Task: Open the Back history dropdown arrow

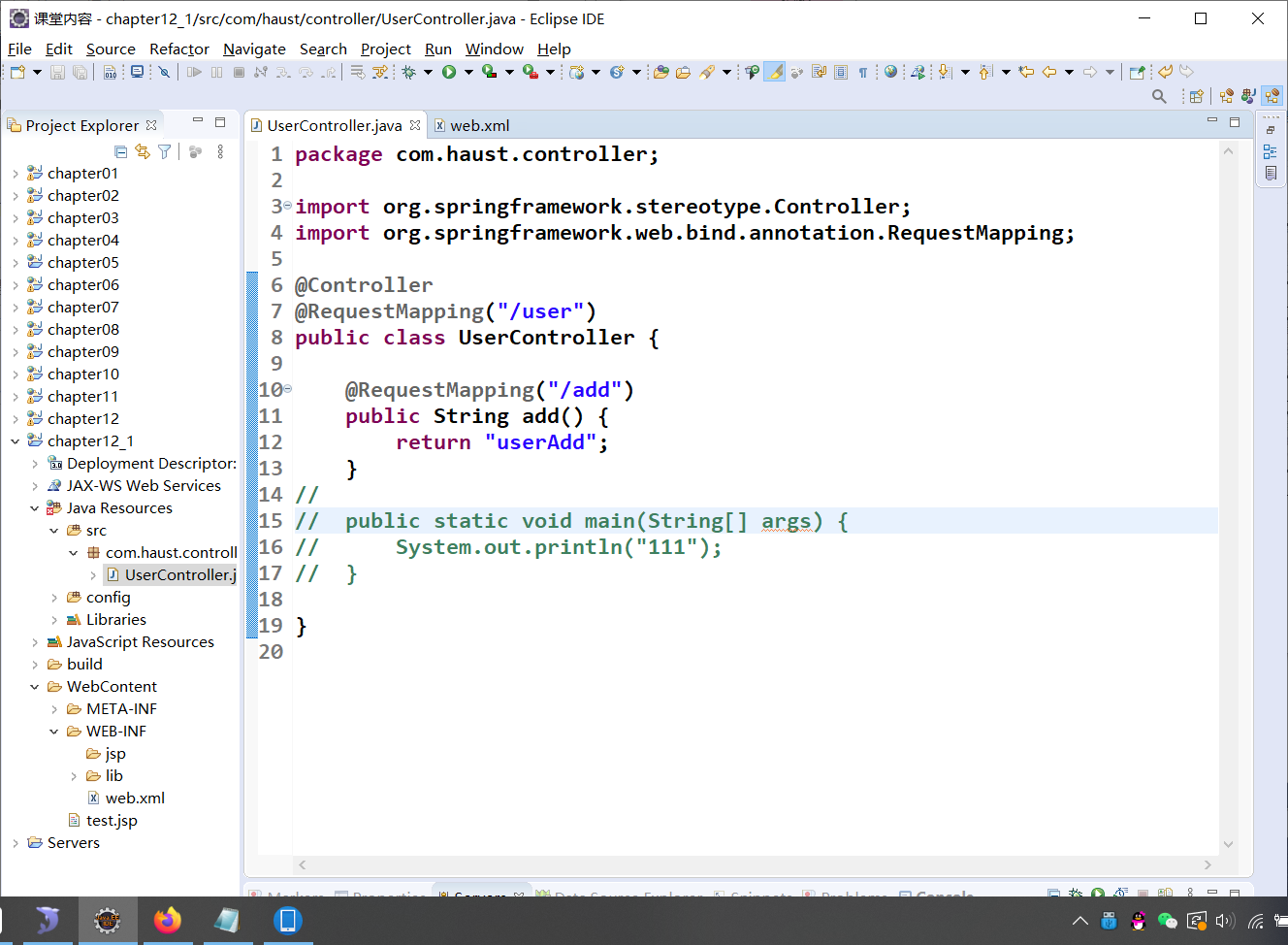Action: point(1069,72)
